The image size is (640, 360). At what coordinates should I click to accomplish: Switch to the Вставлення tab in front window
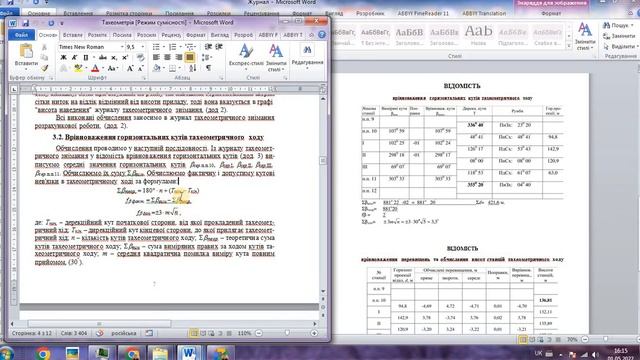tap(73, 35)
